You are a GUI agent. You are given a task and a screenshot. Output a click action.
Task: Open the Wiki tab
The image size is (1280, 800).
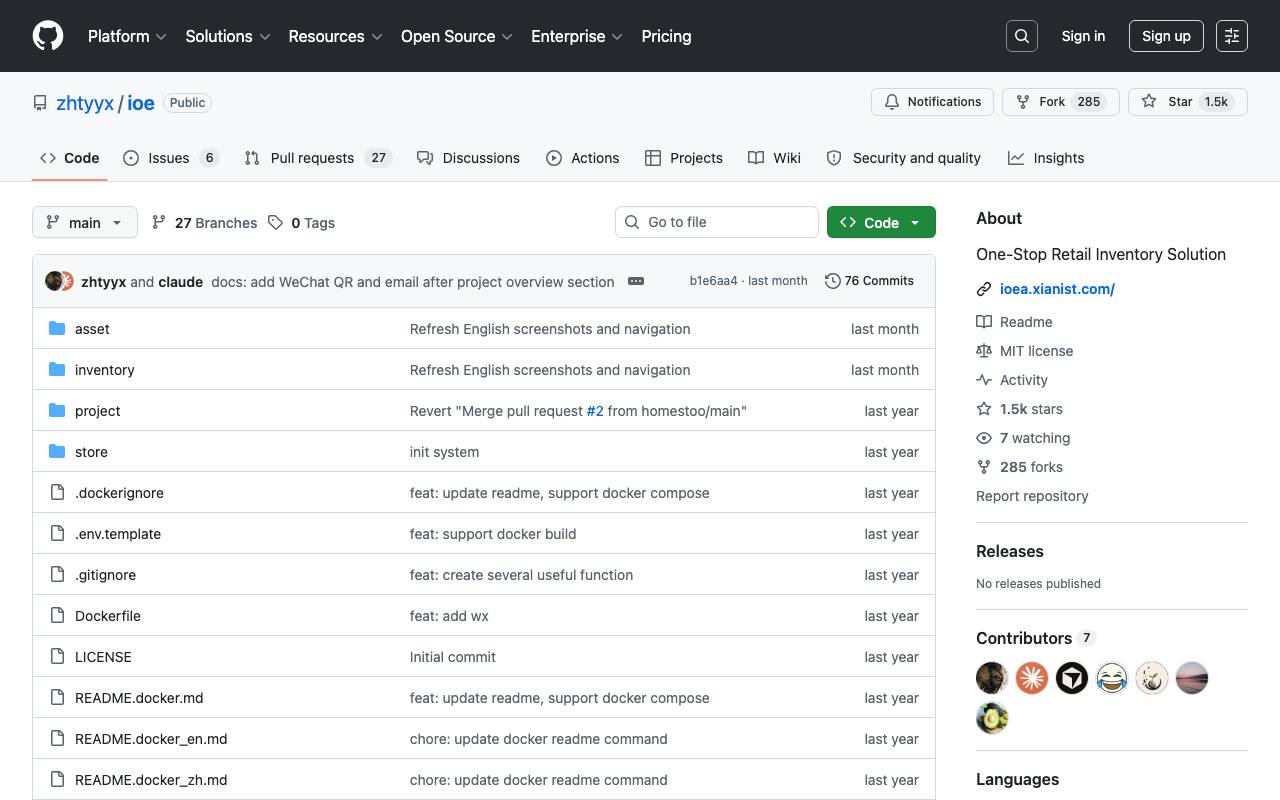click(x=775, y=158)
